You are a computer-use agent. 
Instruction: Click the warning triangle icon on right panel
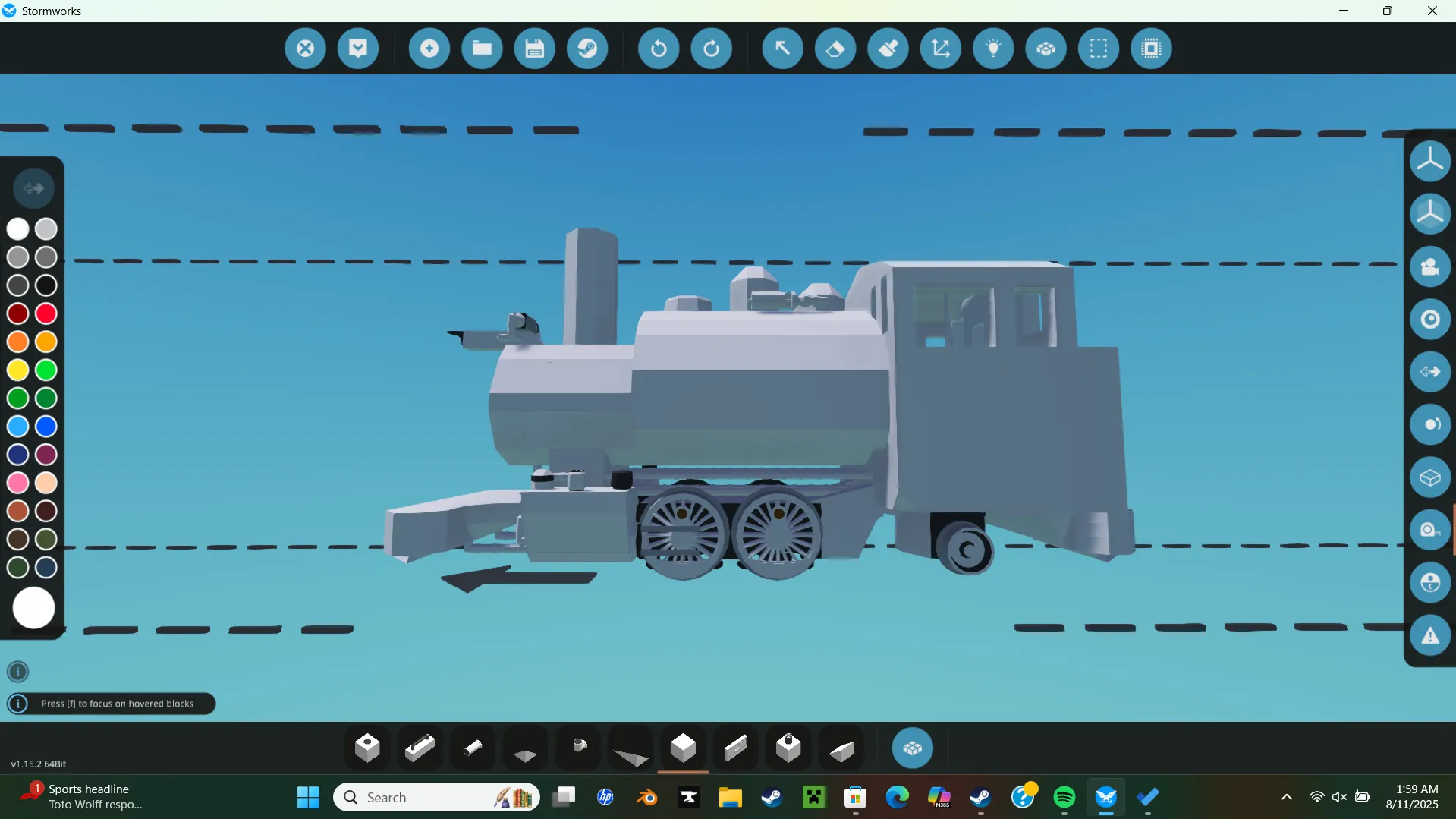click(1429, 635)
